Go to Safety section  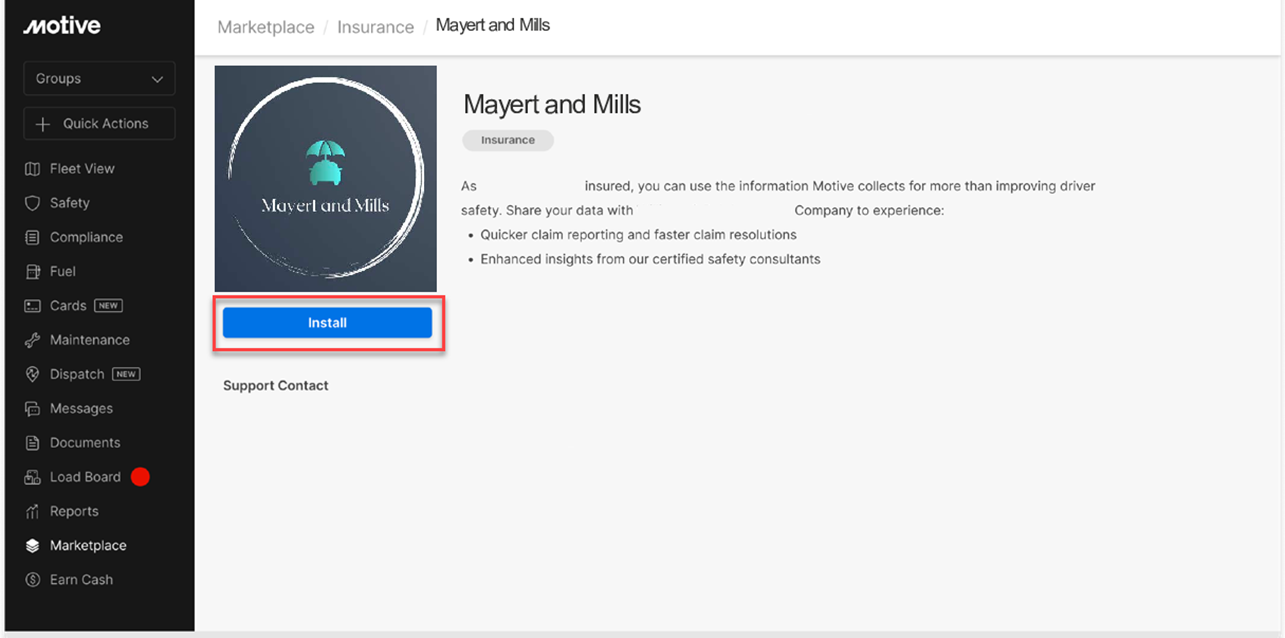70,203
